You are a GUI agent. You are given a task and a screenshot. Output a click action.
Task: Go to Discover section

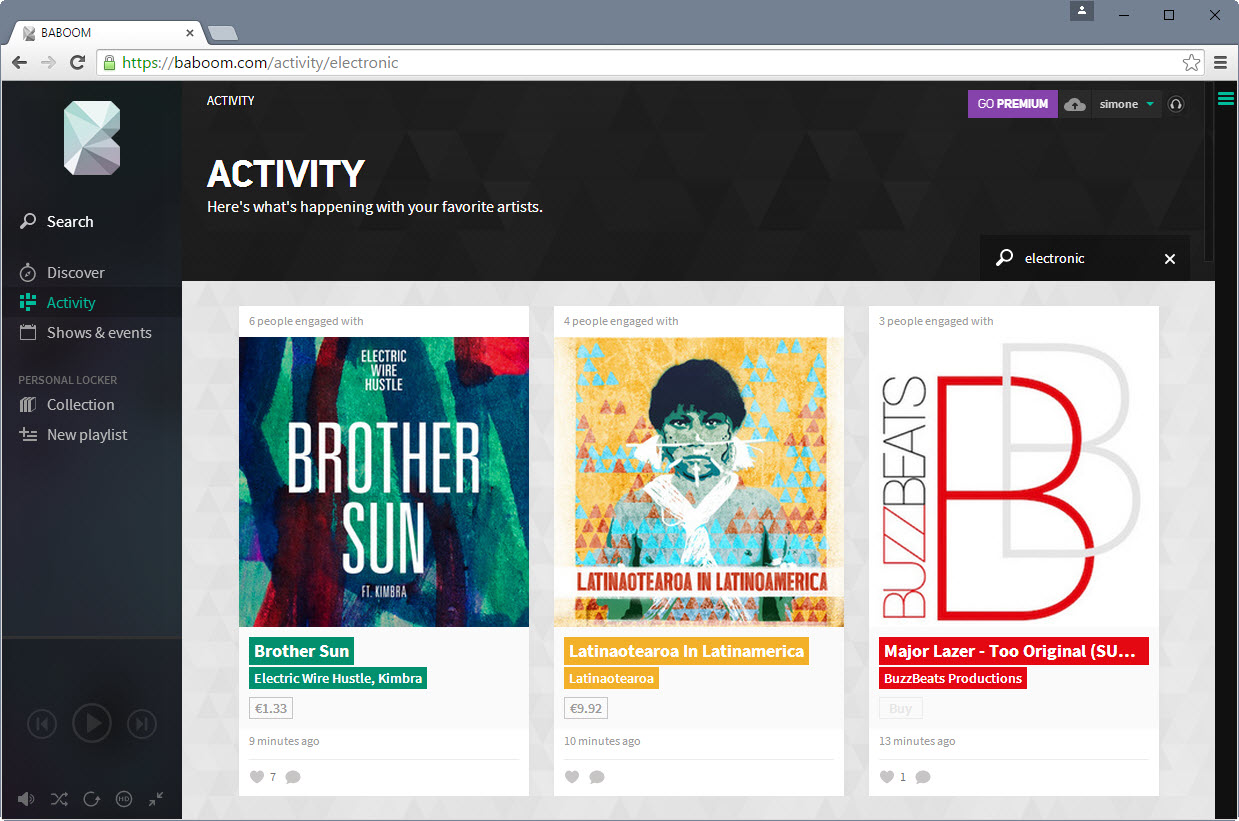point(62,273)
